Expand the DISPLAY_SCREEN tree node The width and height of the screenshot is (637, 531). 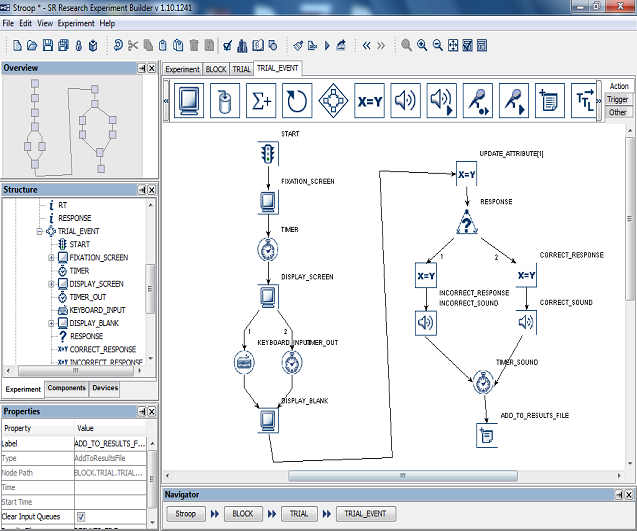pos(51,284)
